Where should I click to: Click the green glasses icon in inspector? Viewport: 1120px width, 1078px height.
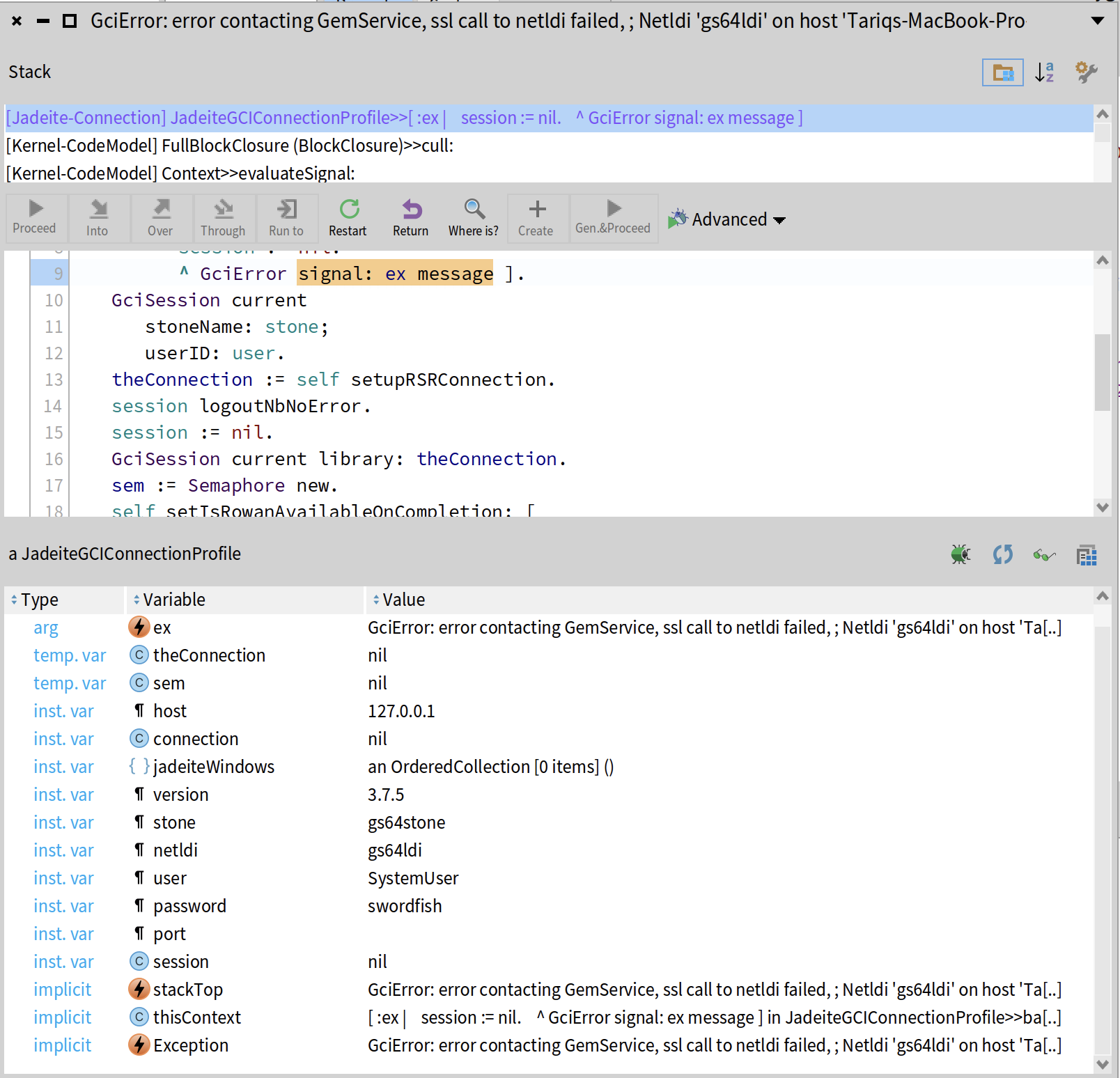[1044, 554]
